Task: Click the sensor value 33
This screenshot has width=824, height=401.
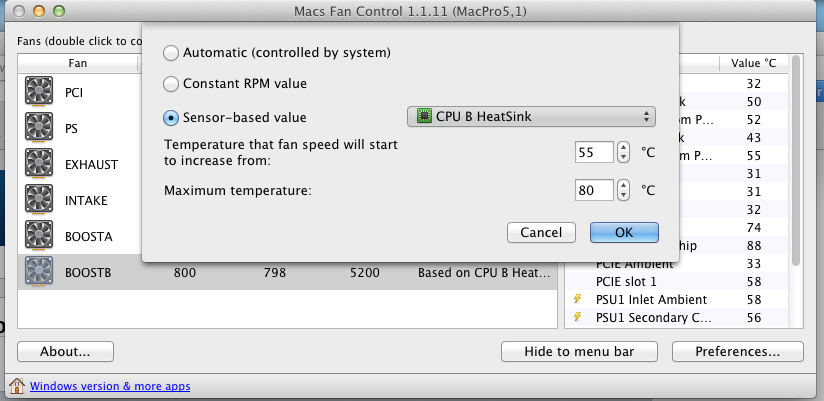Action: coord(754,263)
